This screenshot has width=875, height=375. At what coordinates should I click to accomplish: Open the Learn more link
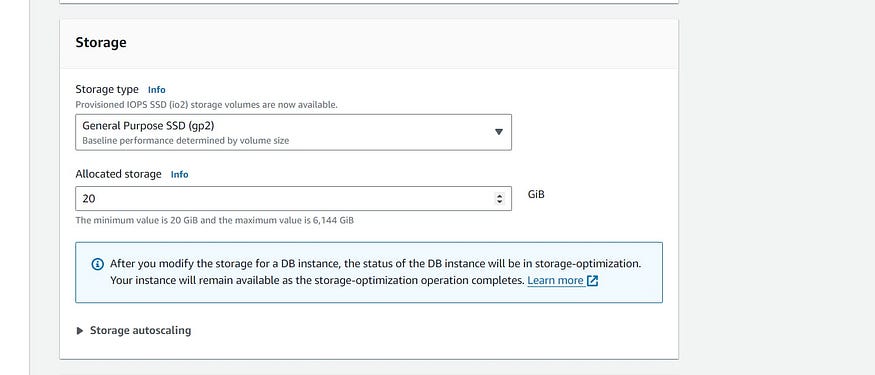[x=555, y=281]
